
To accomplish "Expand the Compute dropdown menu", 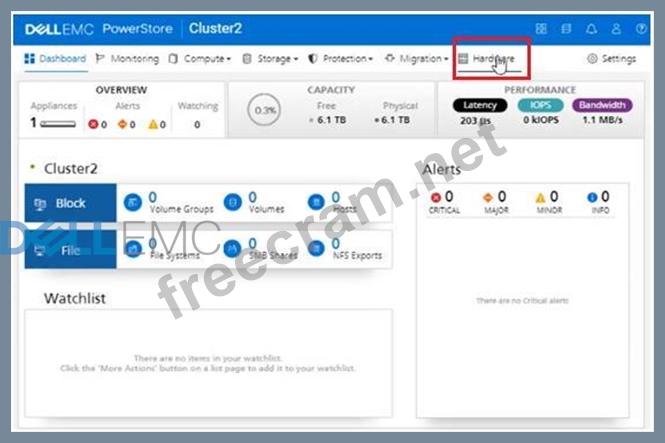I will [203, 59].
